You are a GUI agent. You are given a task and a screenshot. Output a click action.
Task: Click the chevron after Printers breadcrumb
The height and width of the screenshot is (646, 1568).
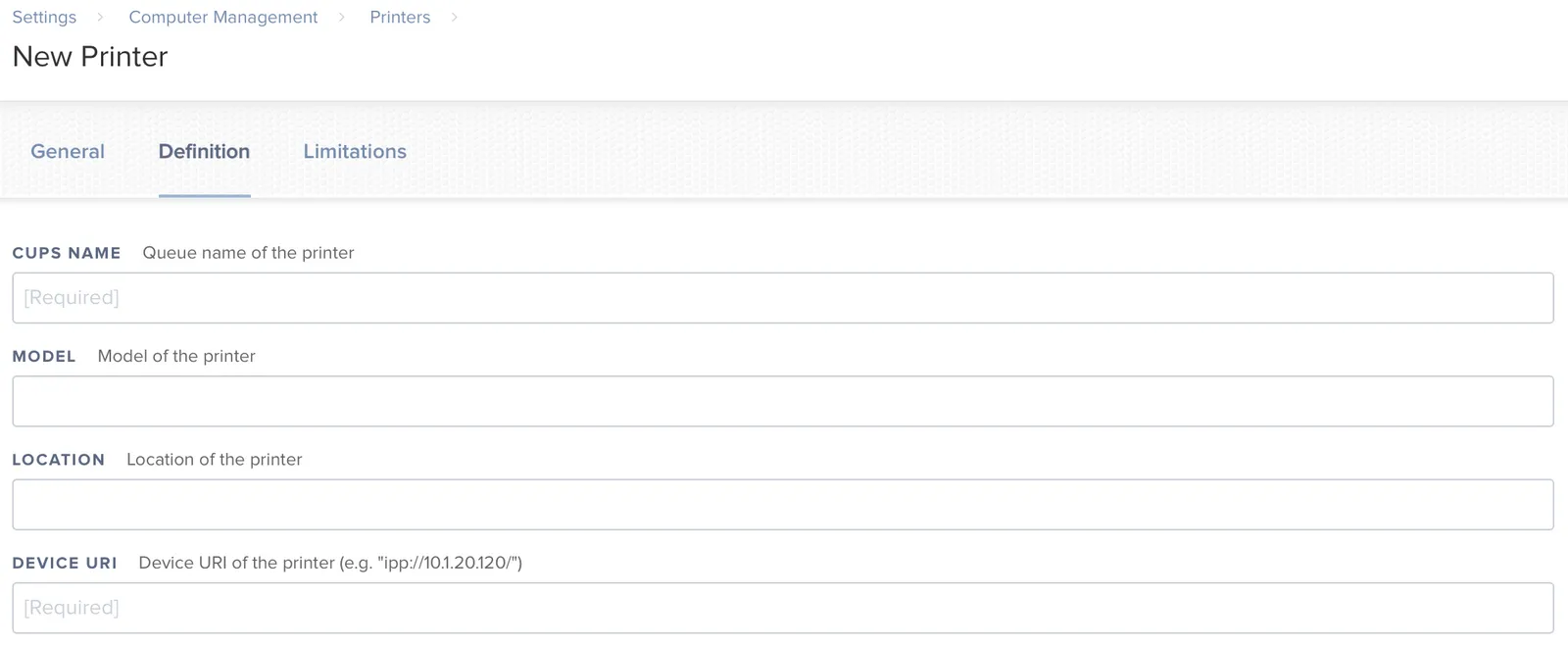[453, 17]
